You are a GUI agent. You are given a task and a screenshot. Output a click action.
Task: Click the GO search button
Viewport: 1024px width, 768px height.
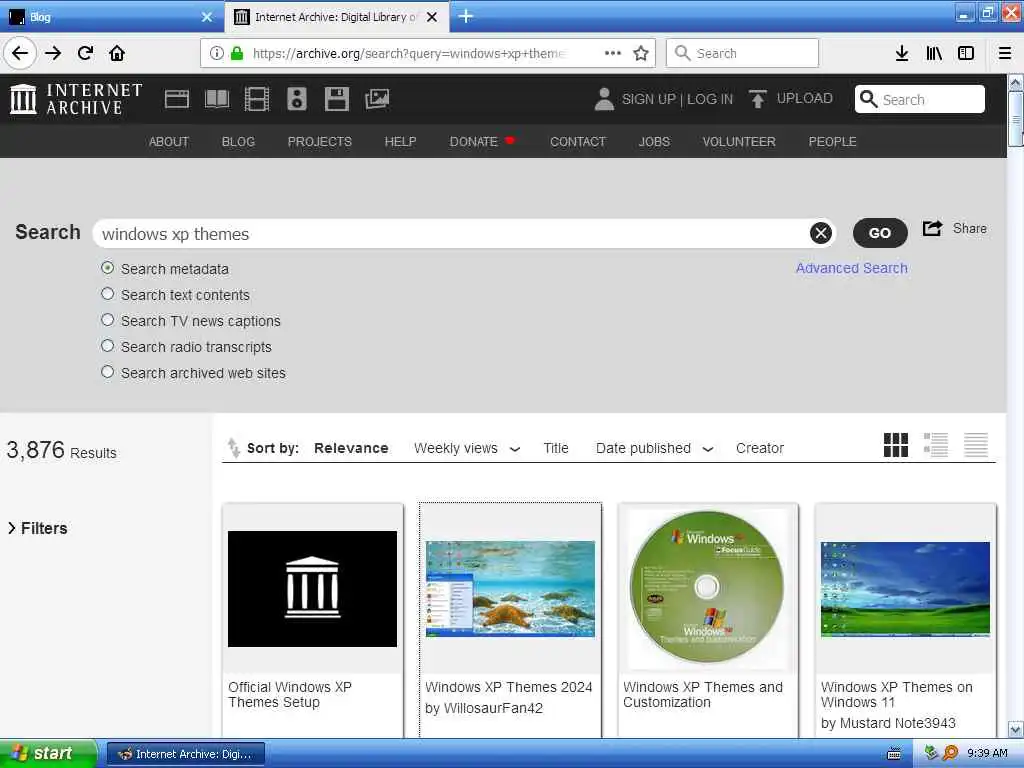tap(880, 233)
